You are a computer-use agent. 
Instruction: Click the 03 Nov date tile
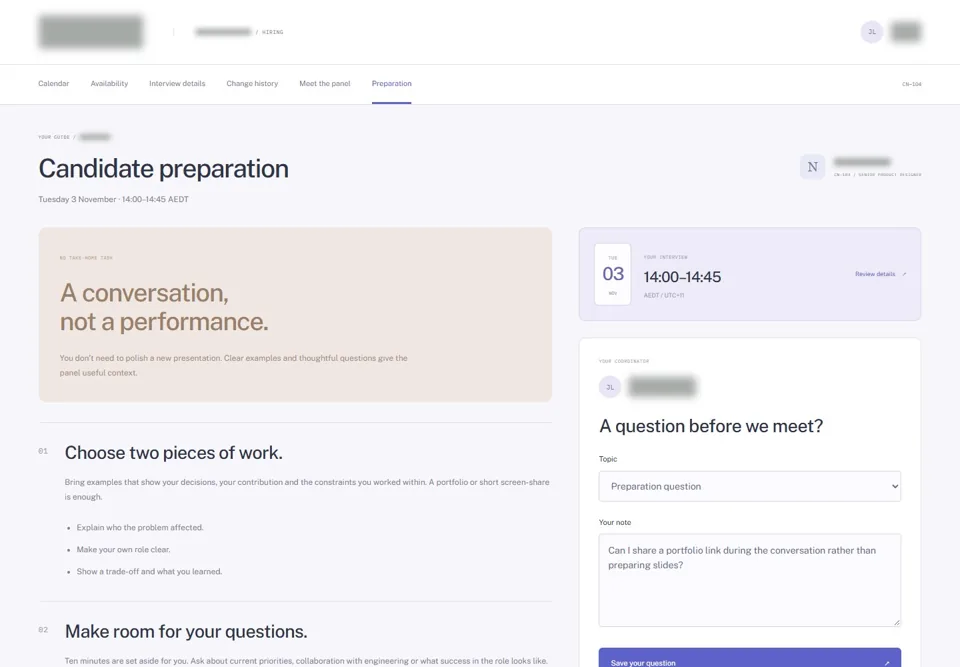tap(612, 274)
